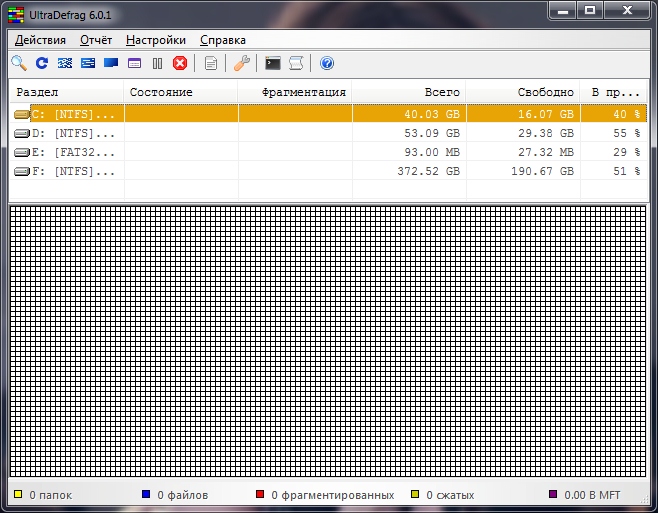Click the yellow folders legend swatch
The width and height of the screenshot is (658, 513).
click(18, 494)
